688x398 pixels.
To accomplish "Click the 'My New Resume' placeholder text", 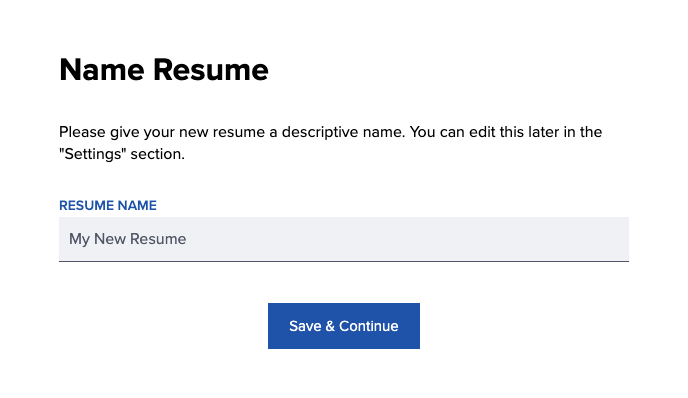I will (x=128, y=239).
